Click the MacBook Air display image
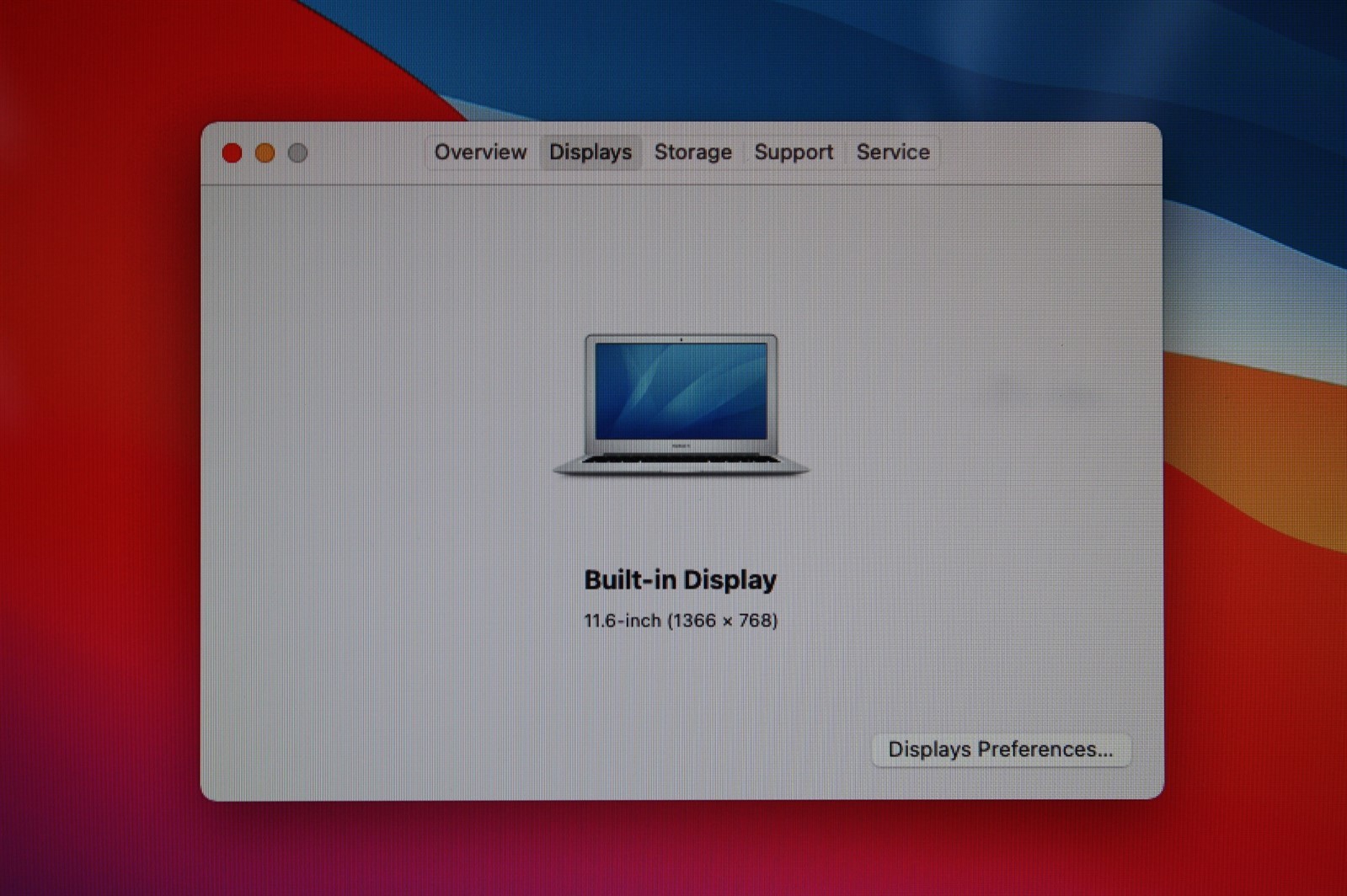Image resolution: width=1347 pixels, height=896 pixels. (681, 405)
